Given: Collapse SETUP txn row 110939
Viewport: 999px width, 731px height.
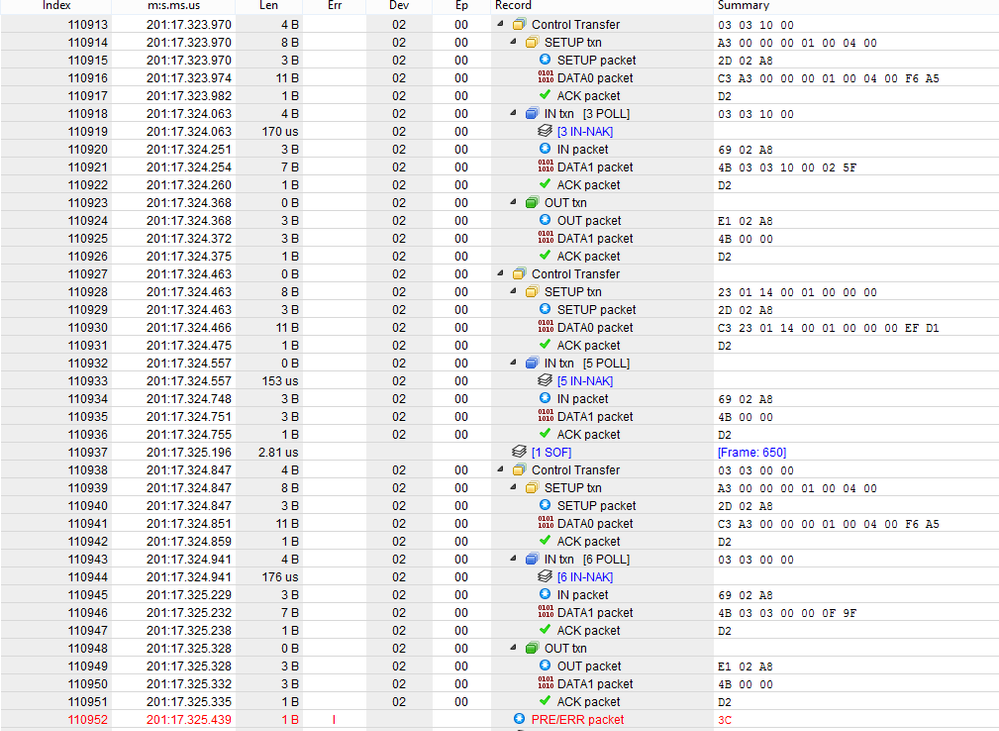Looking at the screenshot, I should (513, 488).
